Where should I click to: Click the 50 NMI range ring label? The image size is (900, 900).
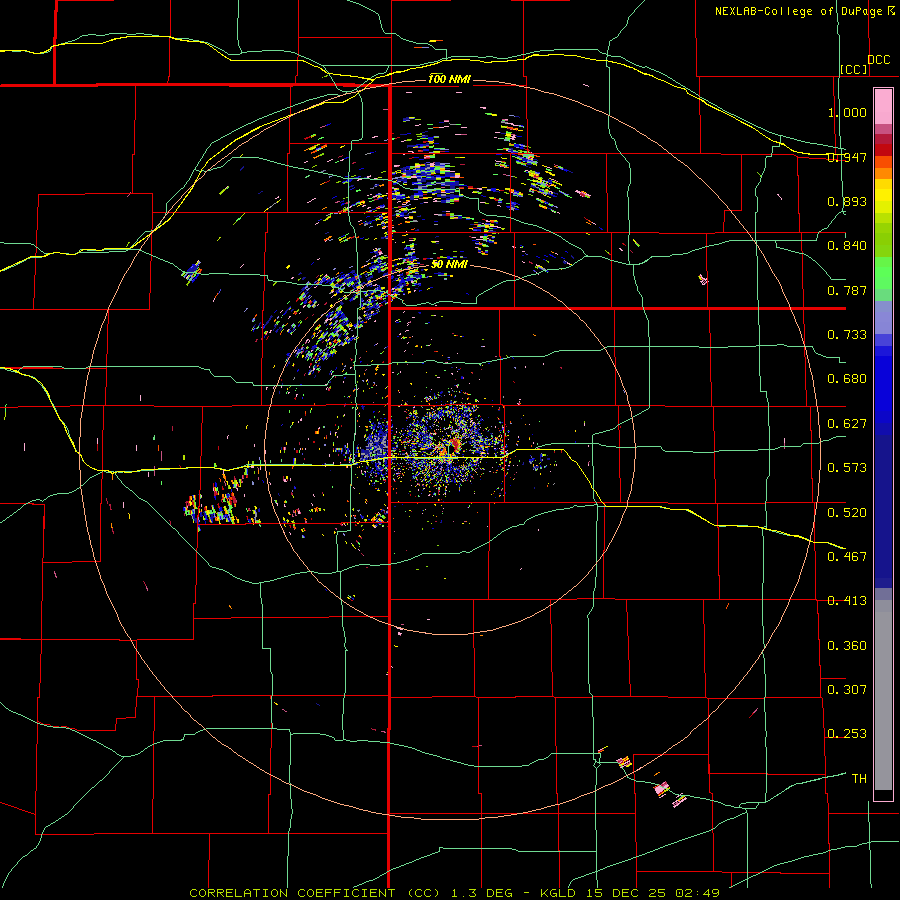(449, 265)
